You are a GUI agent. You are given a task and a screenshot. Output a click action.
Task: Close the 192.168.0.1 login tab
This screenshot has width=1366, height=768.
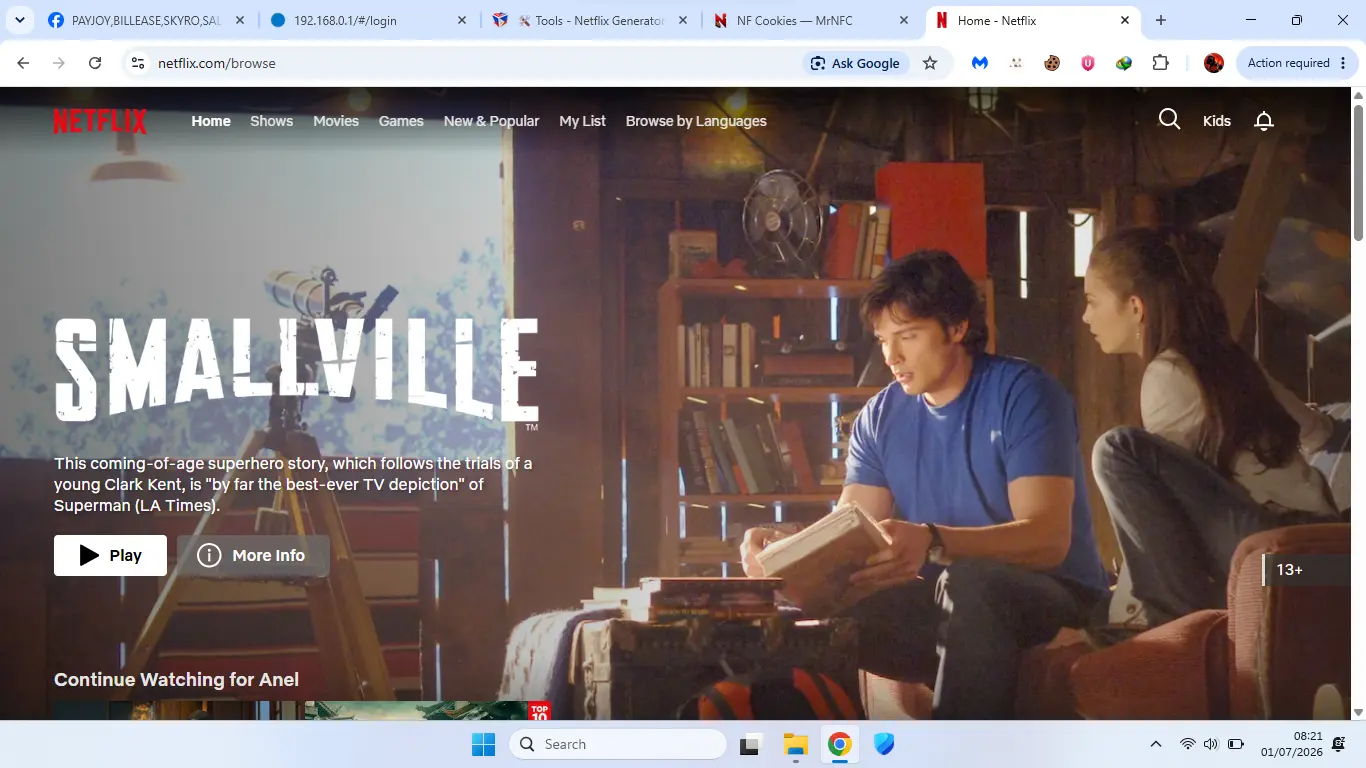[461, 20]
